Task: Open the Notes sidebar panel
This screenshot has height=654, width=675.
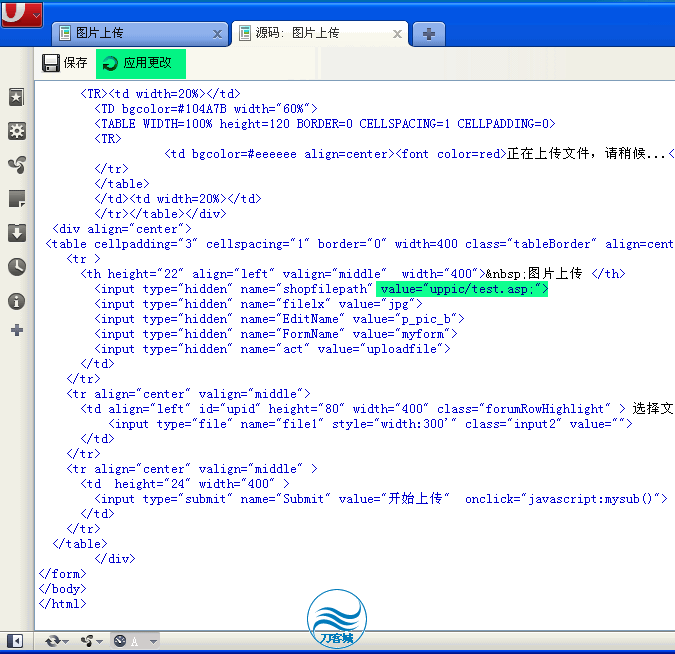Action: point(17,198)
